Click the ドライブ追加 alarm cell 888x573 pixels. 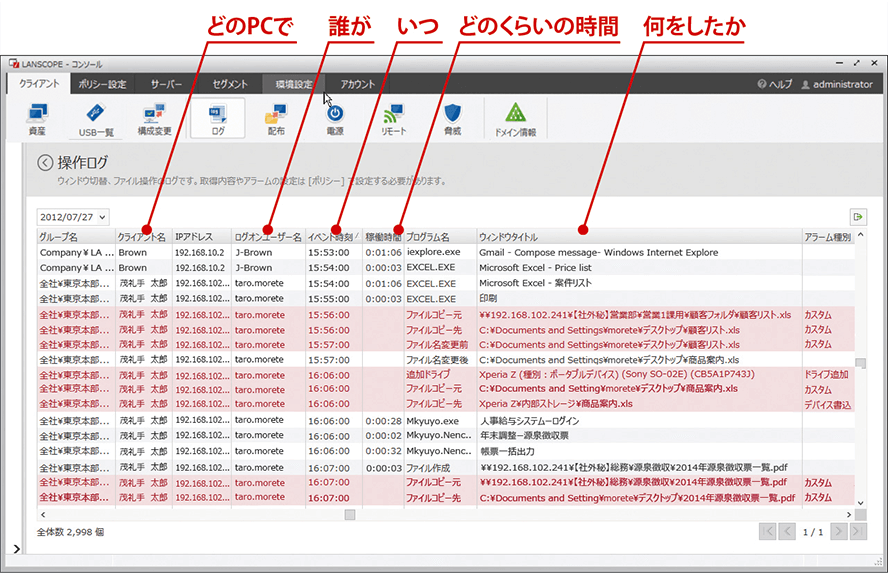click(827, 375)
